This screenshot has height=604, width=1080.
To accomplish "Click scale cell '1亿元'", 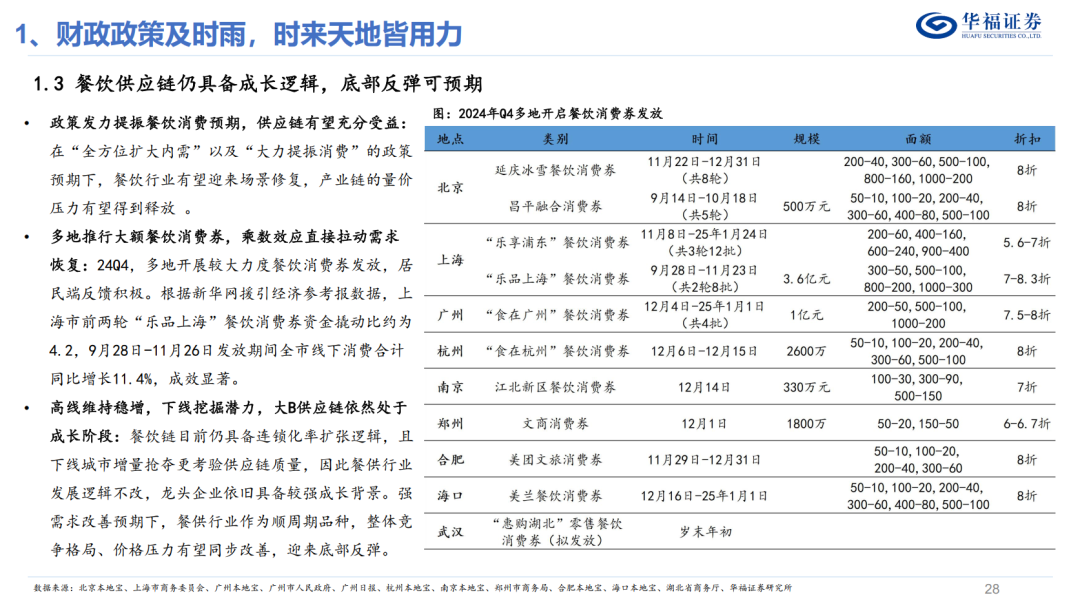I will [x=807, y=315].
